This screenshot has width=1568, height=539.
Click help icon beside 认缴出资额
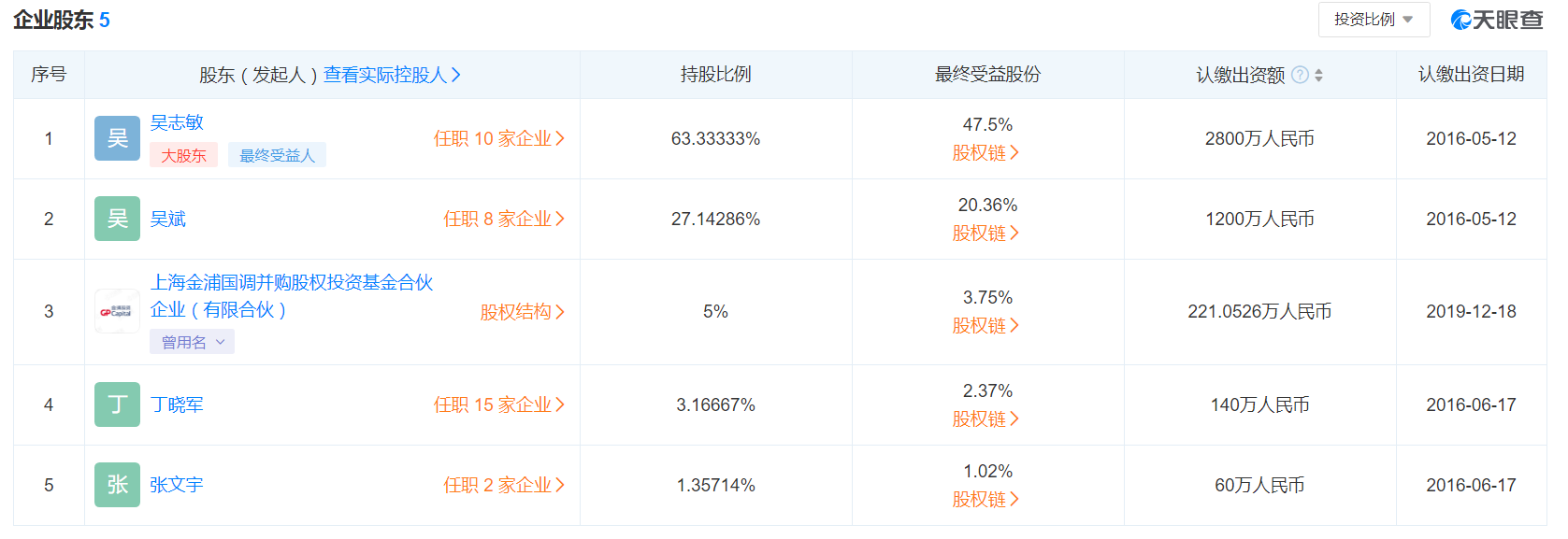pyautogui.click(x=1300, y=75)
